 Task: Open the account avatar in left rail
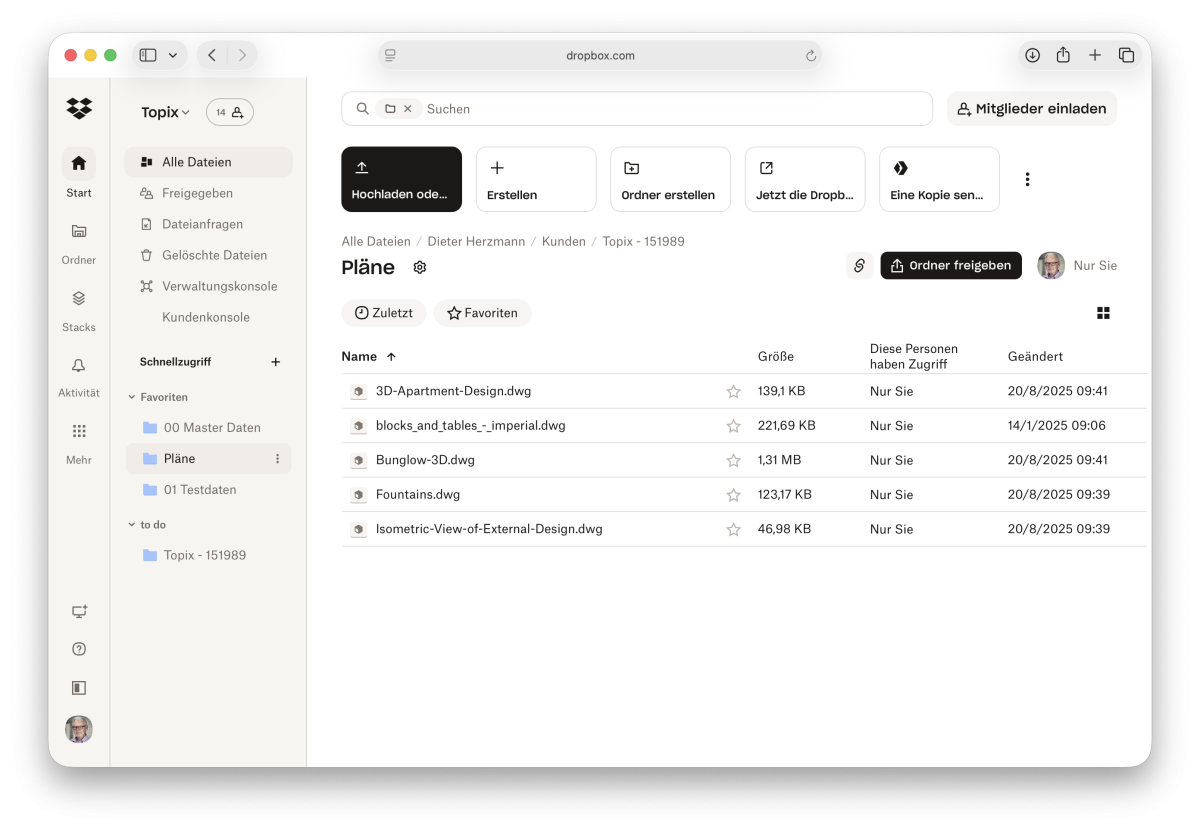tap(79, 729)
